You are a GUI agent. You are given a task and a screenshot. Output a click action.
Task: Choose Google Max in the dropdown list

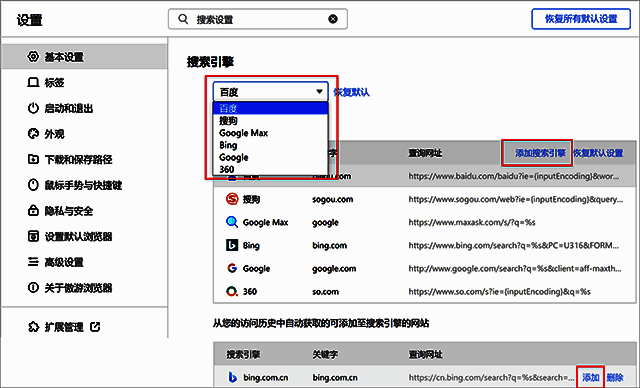271,133
